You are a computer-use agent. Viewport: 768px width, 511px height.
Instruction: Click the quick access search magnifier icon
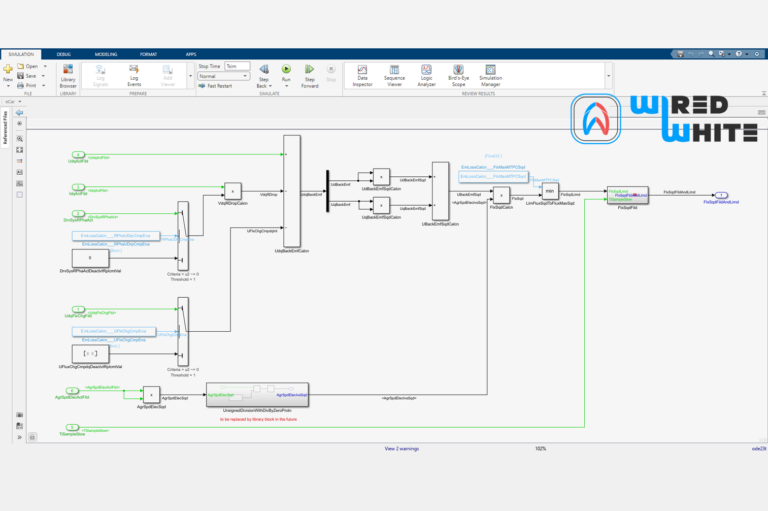tap(711, 54)
